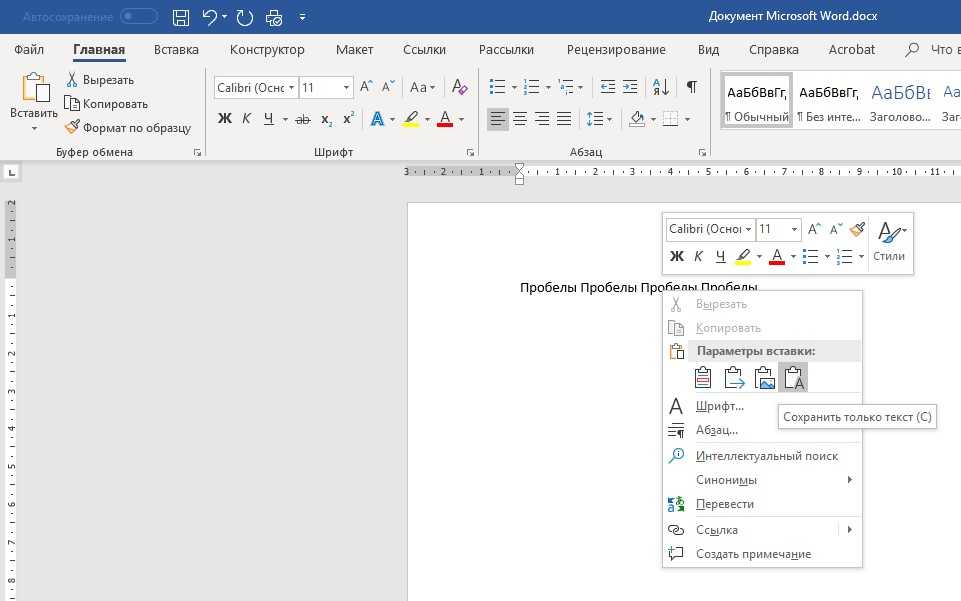Switch to the Вставка tab

pyautogui.click(x=176, y=50)
